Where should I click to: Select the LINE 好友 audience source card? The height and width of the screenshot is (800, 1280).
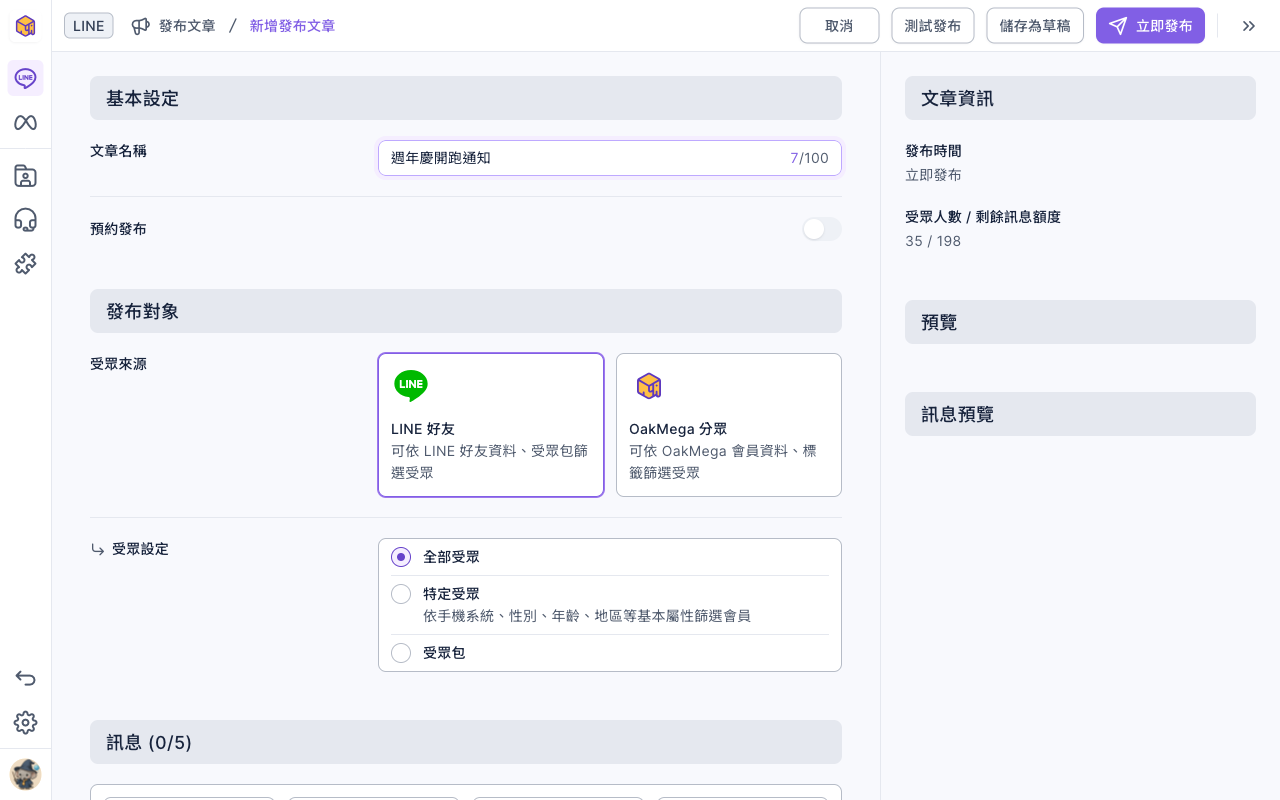point(491,425)
